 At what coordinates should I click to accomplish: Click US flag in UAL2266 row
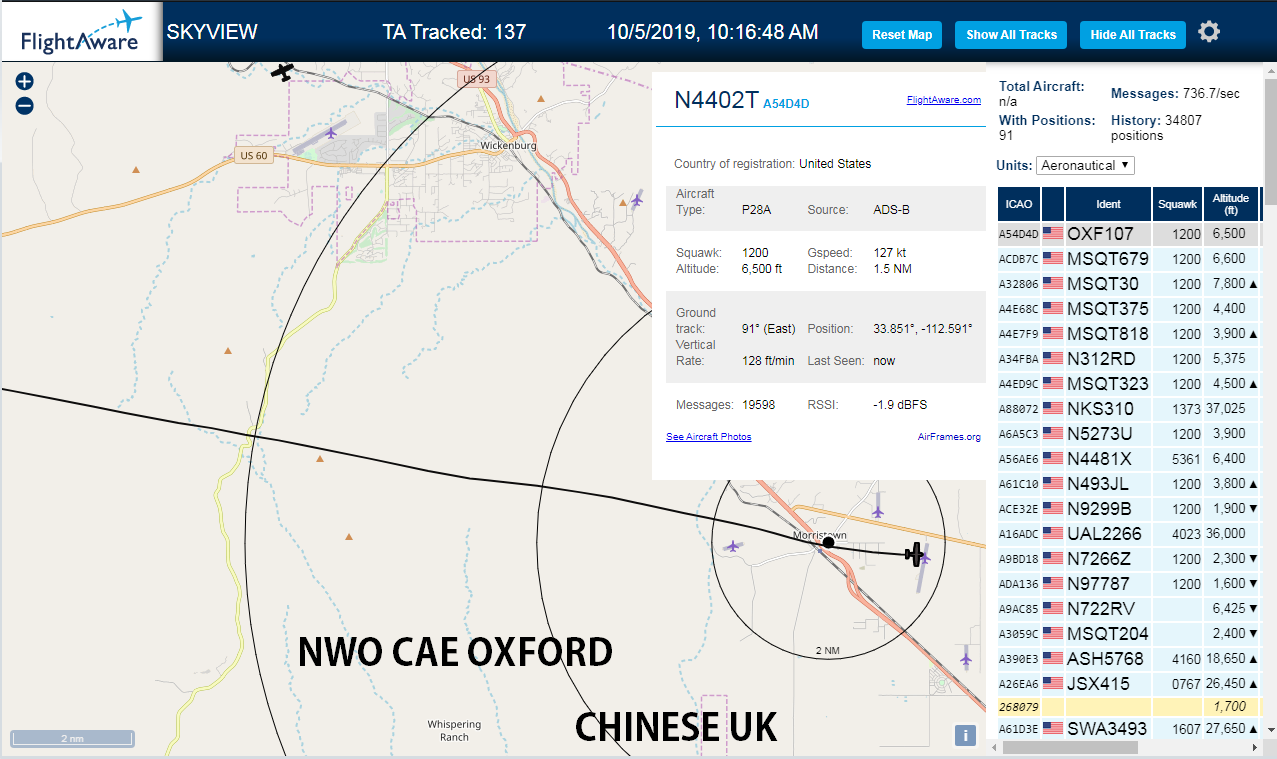[1053, 533]
